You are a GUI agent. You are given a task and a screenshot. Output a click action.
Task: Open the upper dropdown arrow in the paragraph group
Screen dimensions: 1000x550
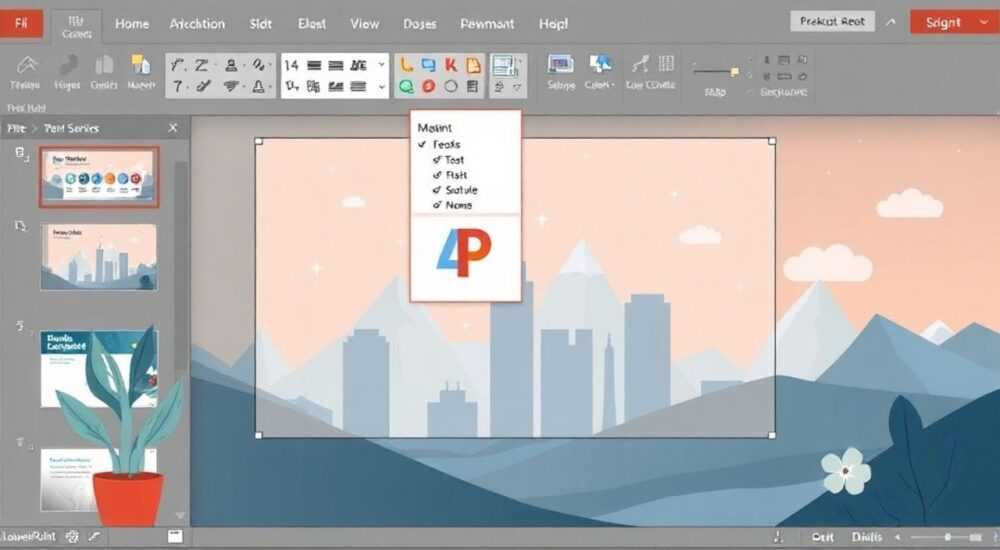pos(381,64)
